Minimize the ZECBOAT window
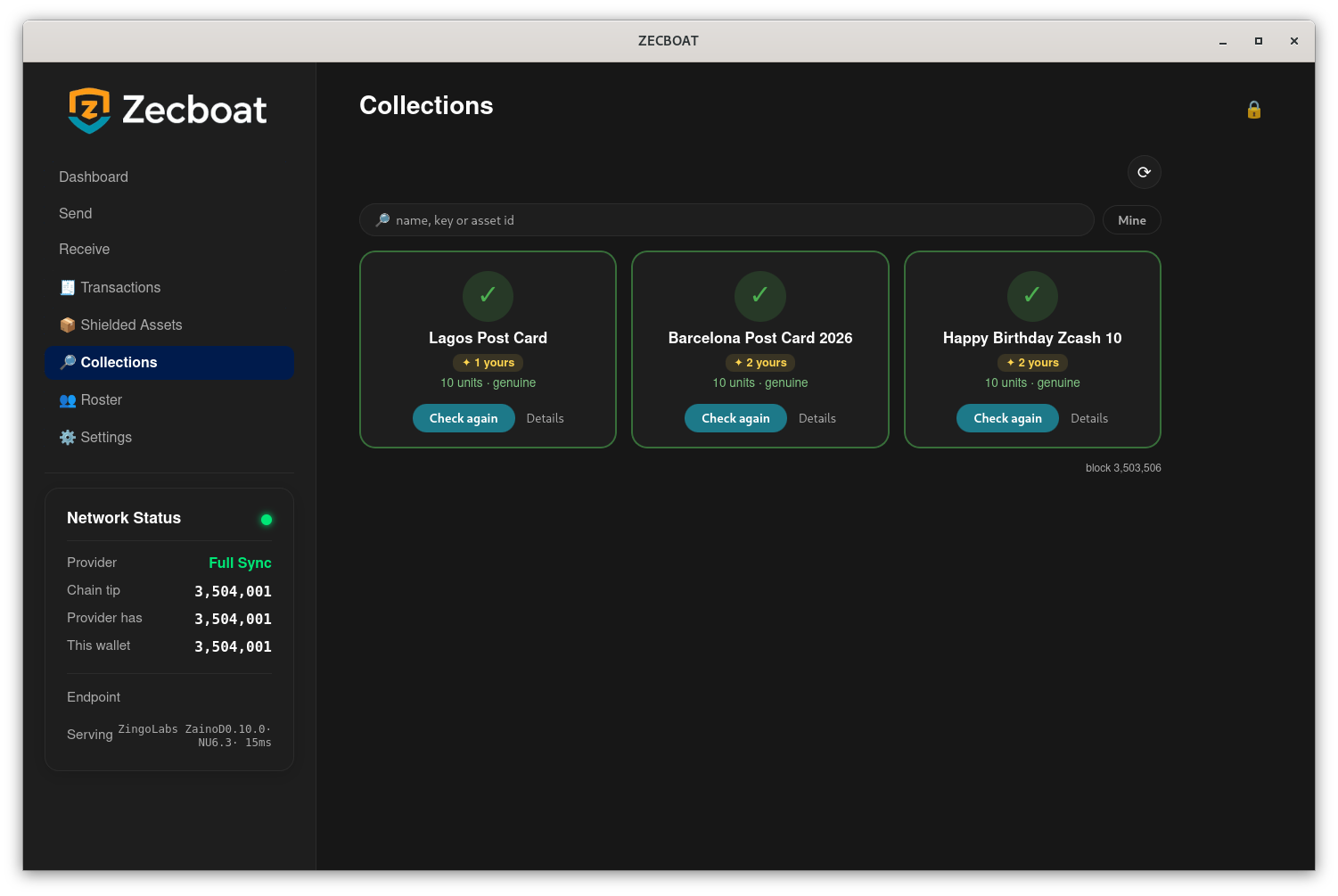The image size is (1338, 896). point(1223,41)
